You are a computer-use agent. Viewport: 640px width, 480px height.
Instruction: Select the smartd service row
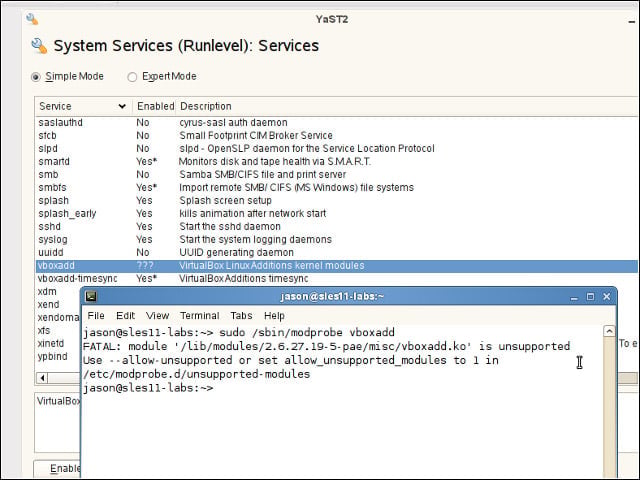[x=337, y=162]
